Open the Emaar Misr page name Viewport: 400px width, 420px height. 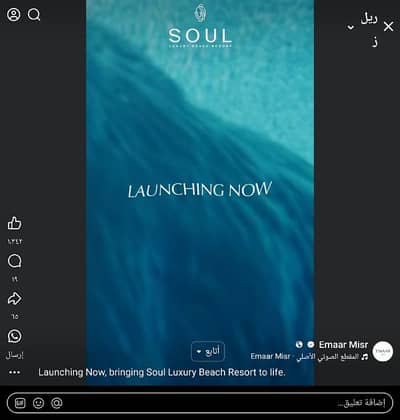click(x=343, y=345)
